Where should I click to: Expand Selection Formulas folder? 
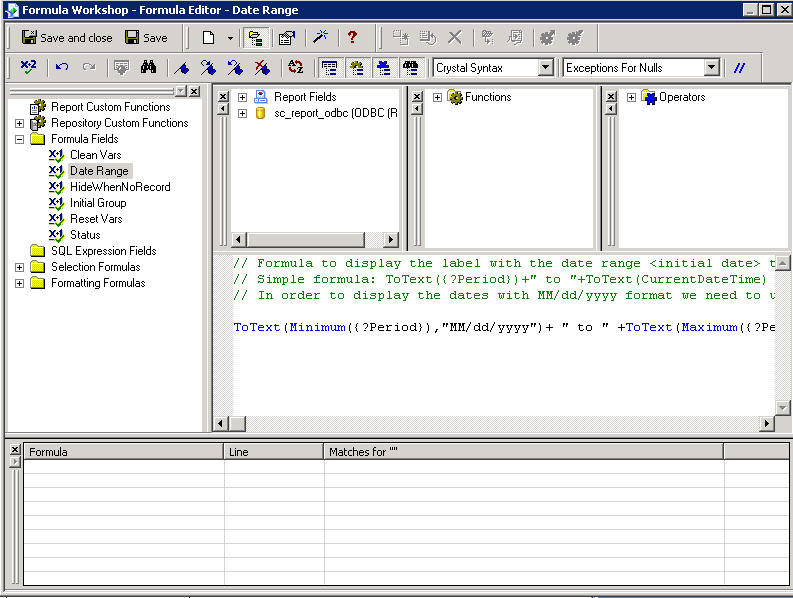tap(19, 267)
